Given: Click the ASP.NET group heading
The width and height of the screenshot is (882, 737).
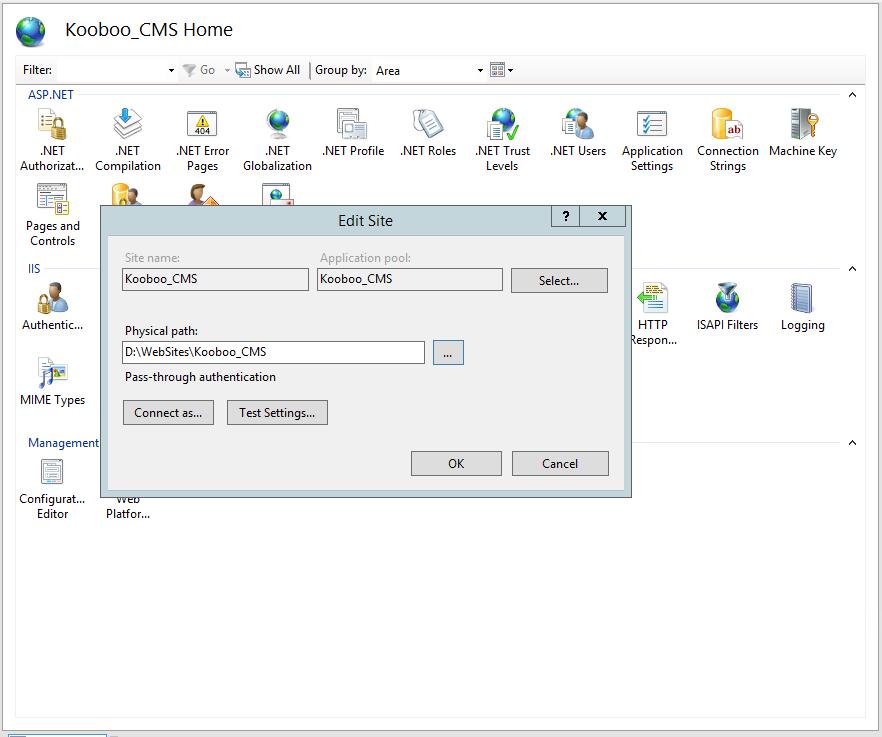Looking at the screenshot, I should point(51,95).
